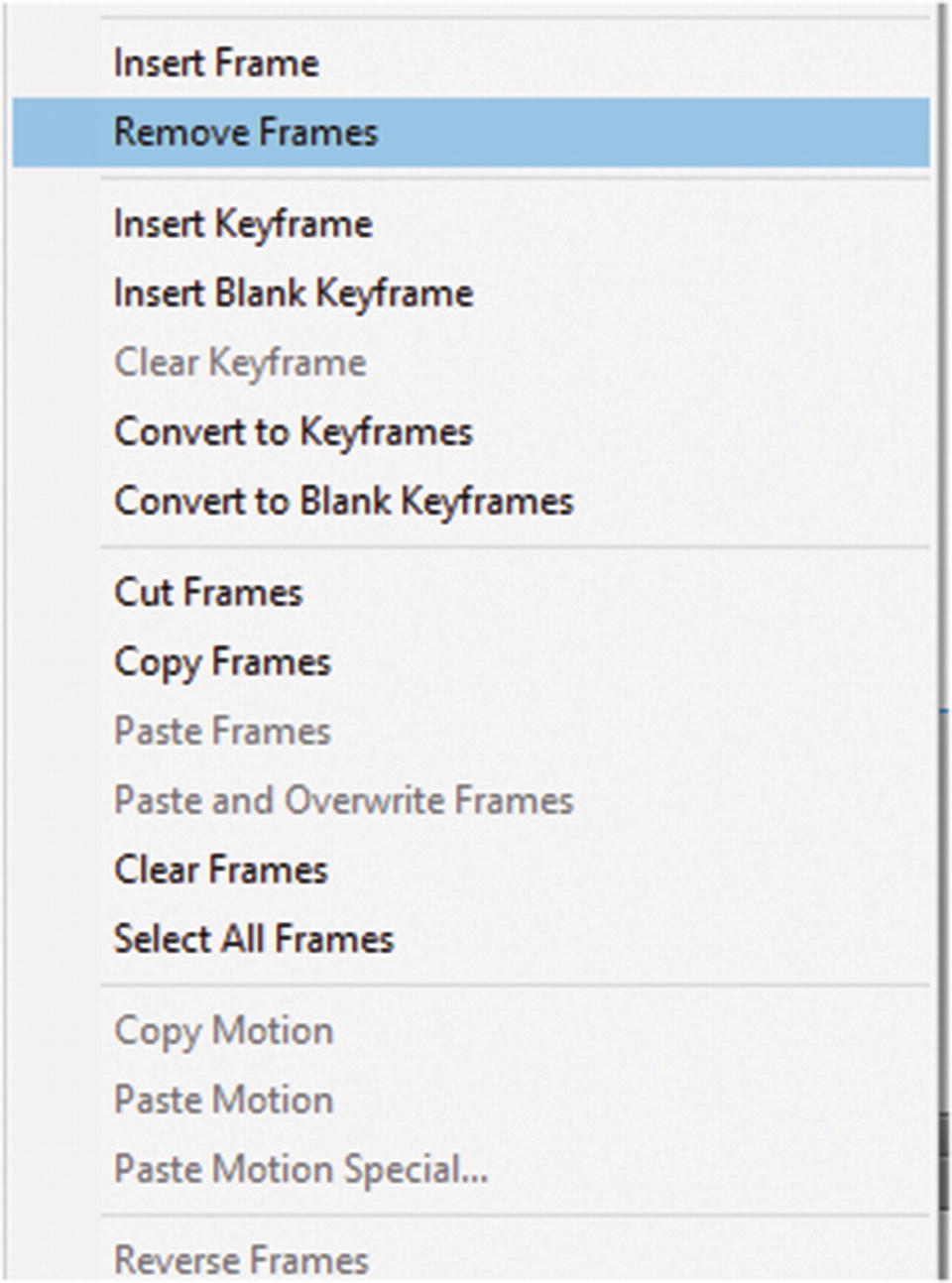952x1283 pixels.
Task: Click the highlighted Remove Frames entry
Action: pyautogui.click(x=248, y=132)
